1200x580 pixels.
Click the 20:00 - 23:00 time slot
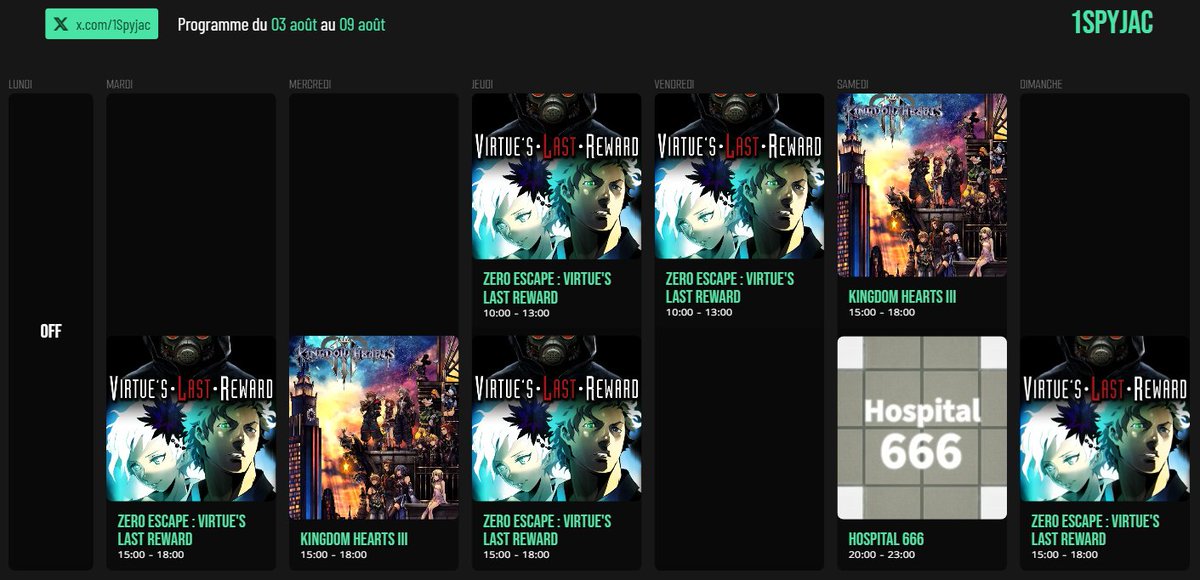pyautogui.click(x=880, y=554)
